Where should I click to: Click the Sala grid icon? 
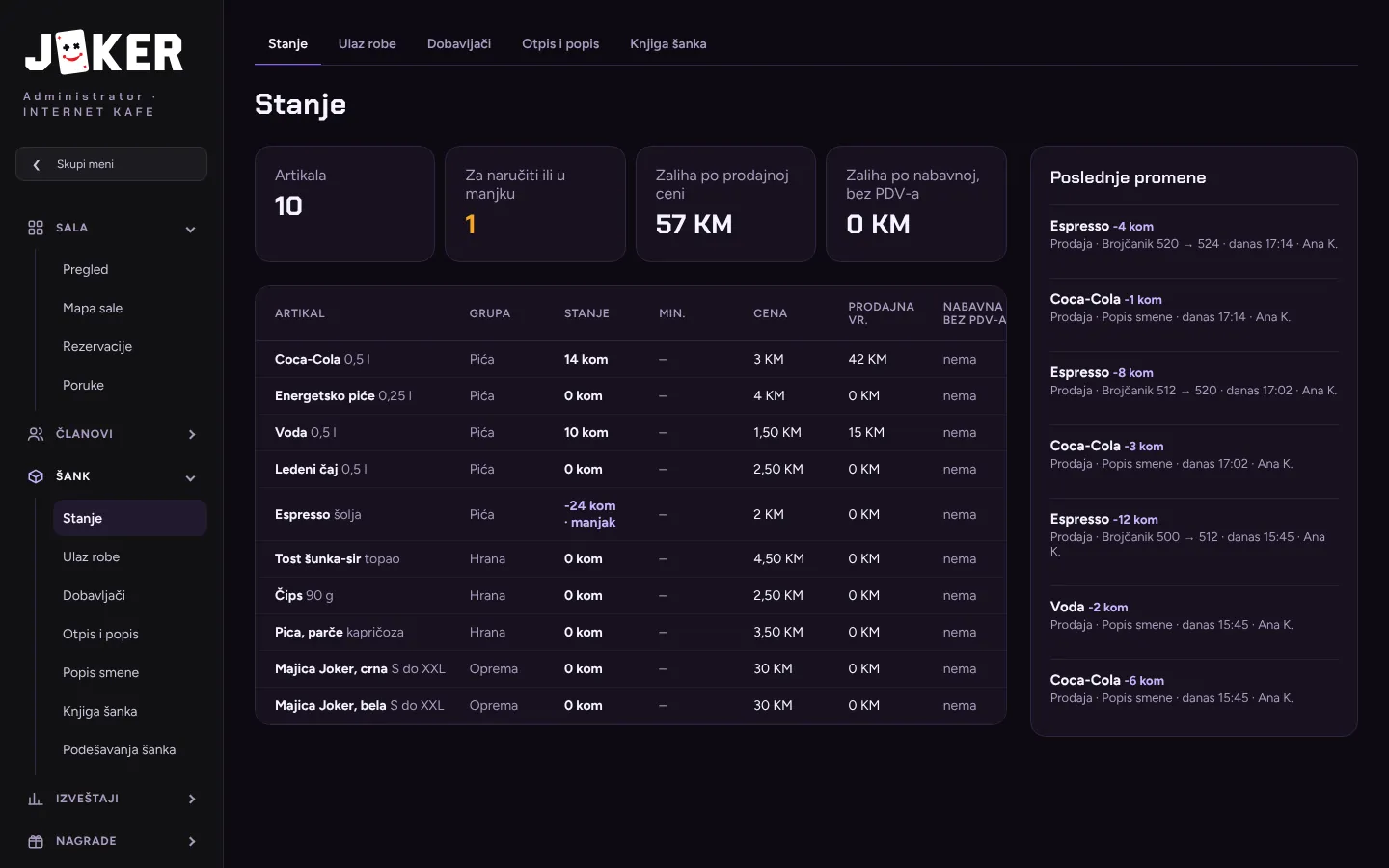pyautogui.click(x=36, y=228)
